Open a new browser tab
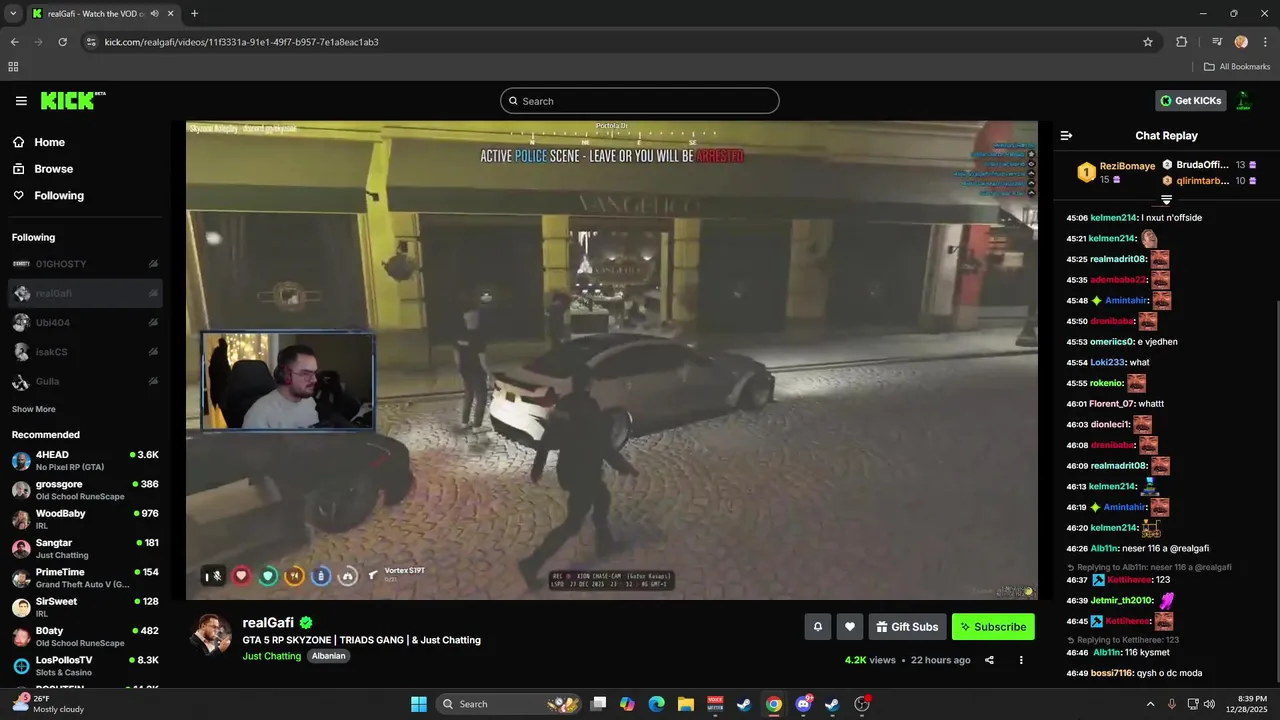The width and height of the screenshot is (1280, 720). tap(194, 13)
